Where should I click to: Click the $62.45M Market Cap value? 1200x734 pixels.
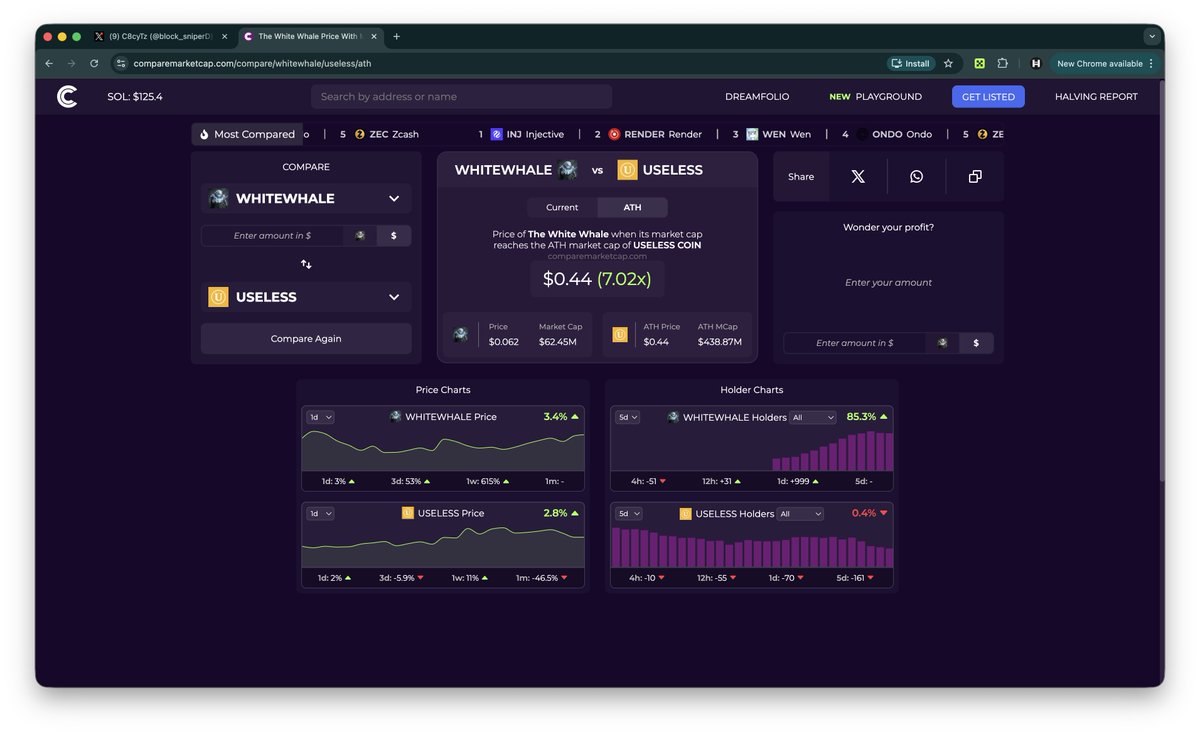pyautogui.click(x=560, y=342)
